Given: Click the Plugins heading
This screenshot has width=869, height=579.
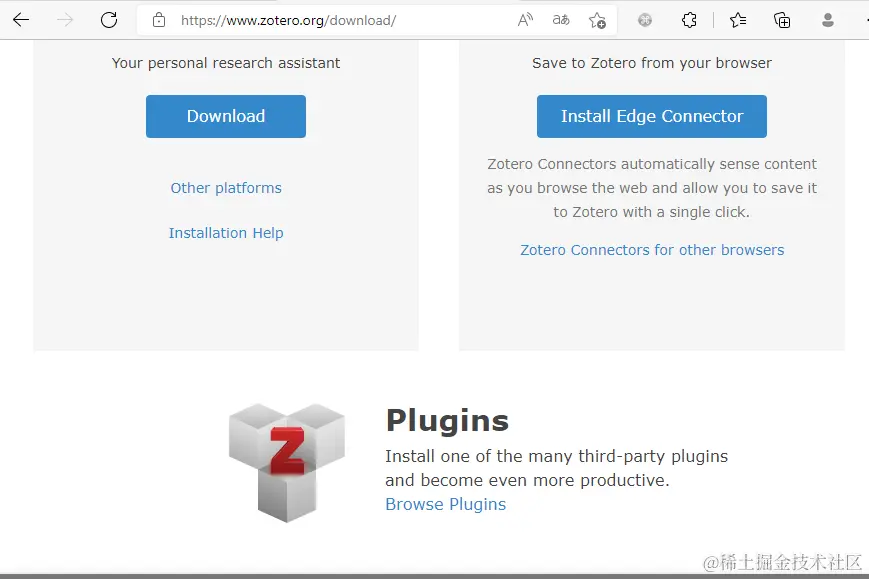Looking at the screenshot, I should click(447, 420).
